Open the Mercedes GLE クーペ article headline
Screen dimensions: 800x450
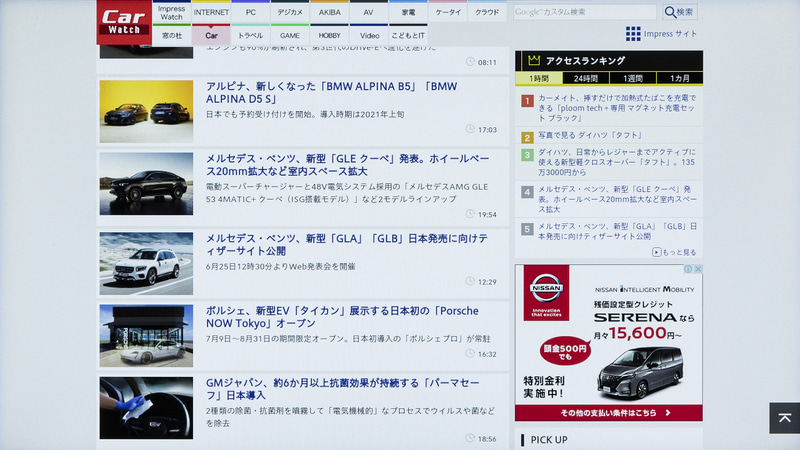(347, 165)
